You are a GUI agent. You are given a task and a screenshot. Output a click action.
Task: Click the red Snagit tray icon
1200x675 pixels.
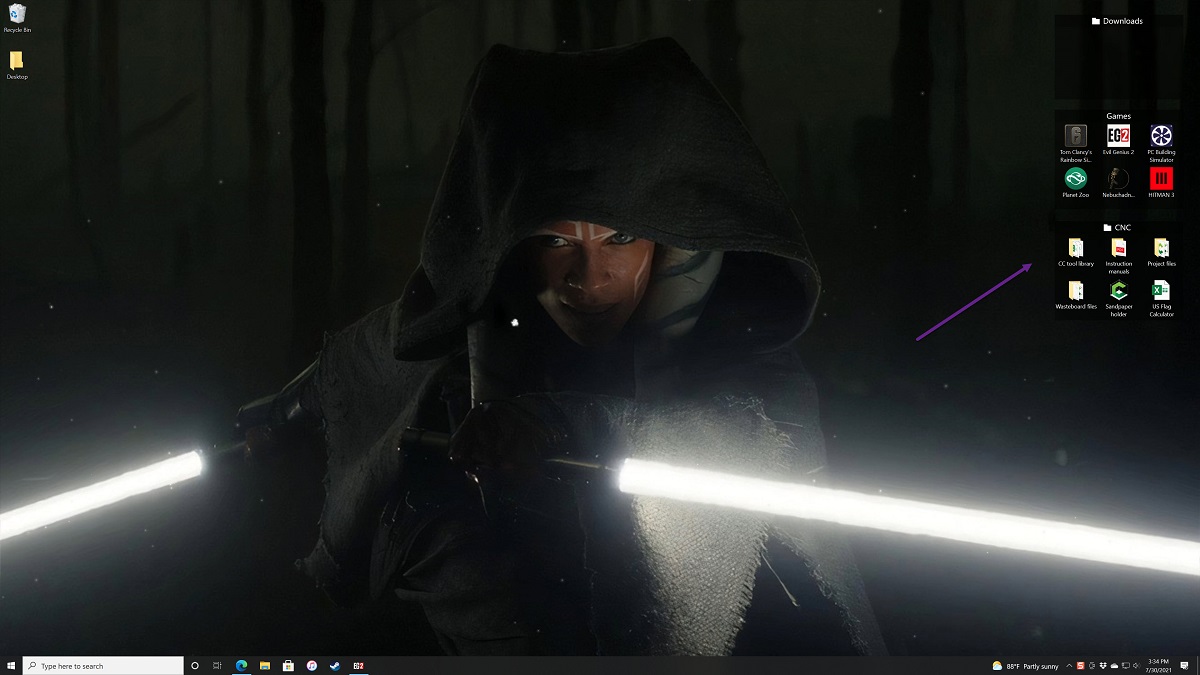[1080, 666]
